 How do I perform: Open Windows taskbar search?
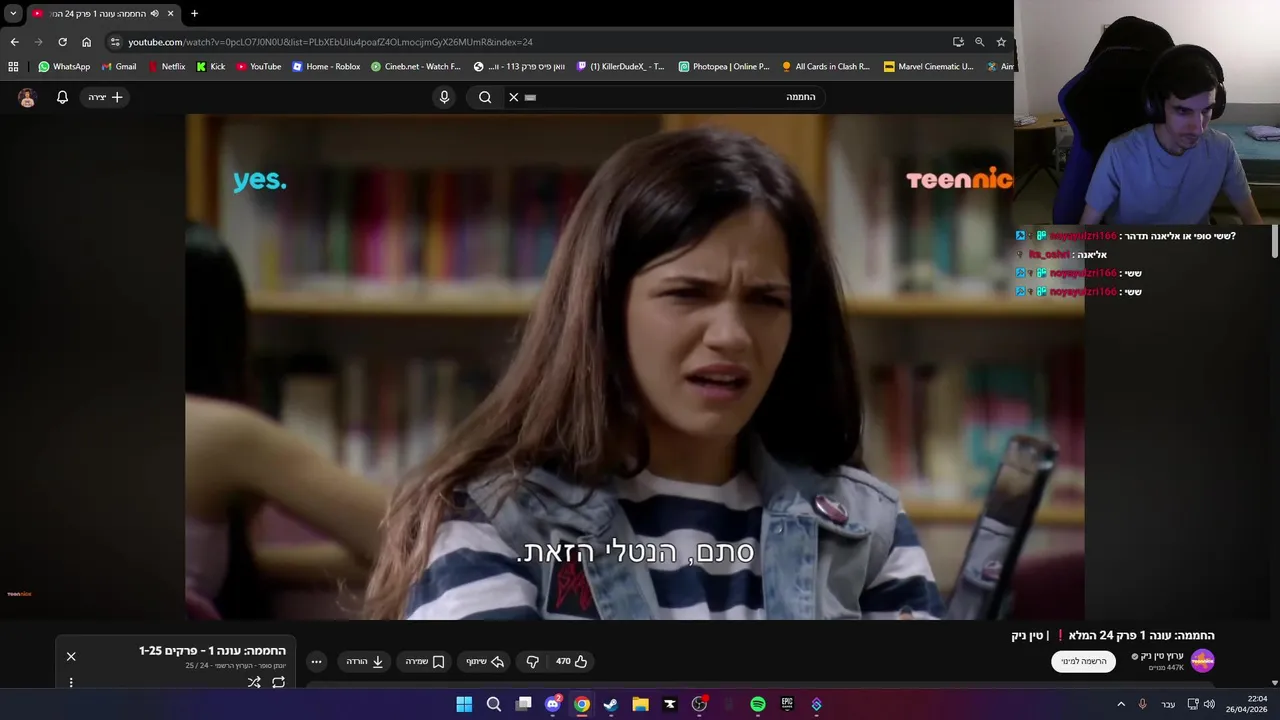[x=494, y=704]
